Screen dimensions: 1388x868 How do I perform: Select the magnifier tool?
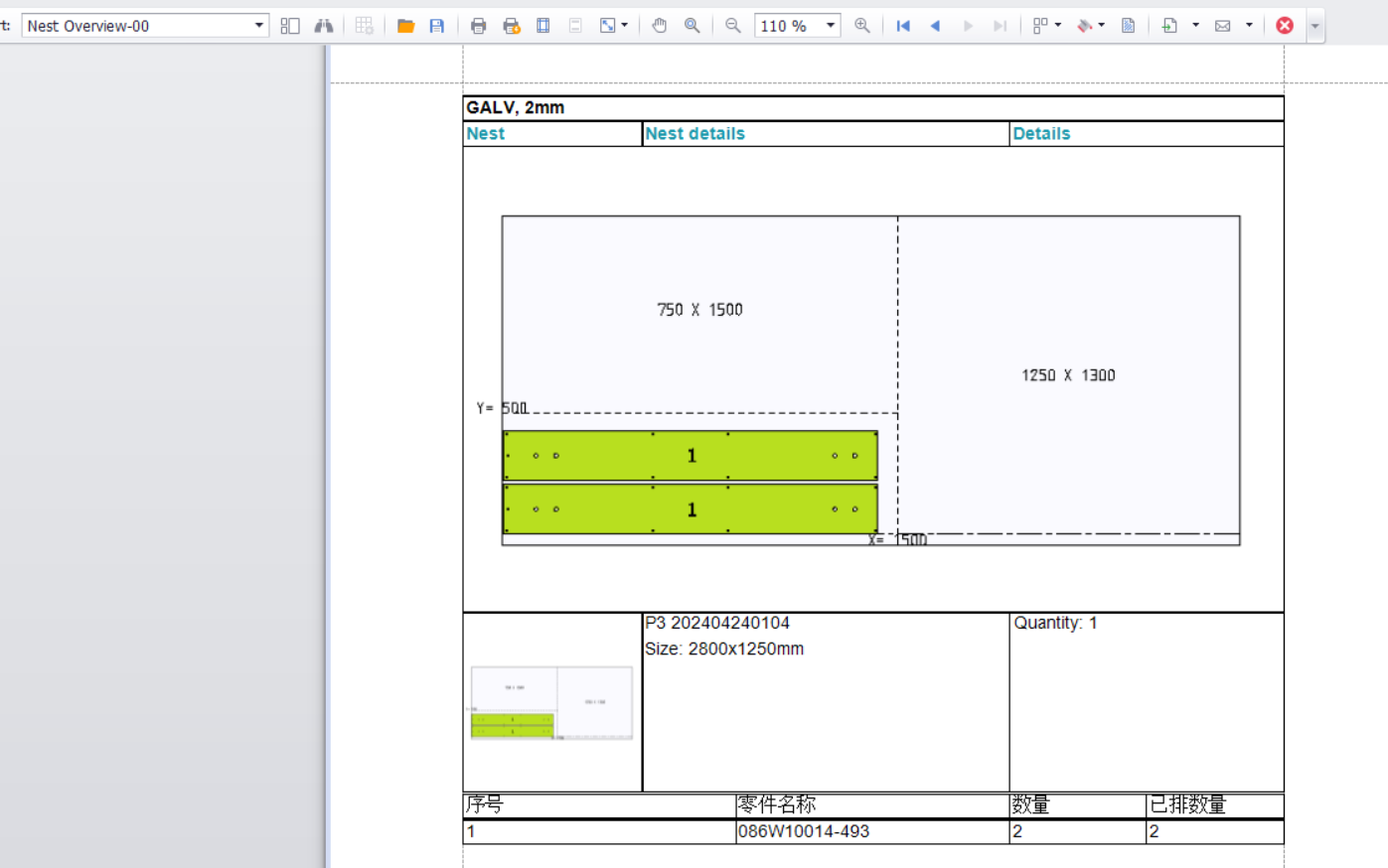[x=693, y=26]
